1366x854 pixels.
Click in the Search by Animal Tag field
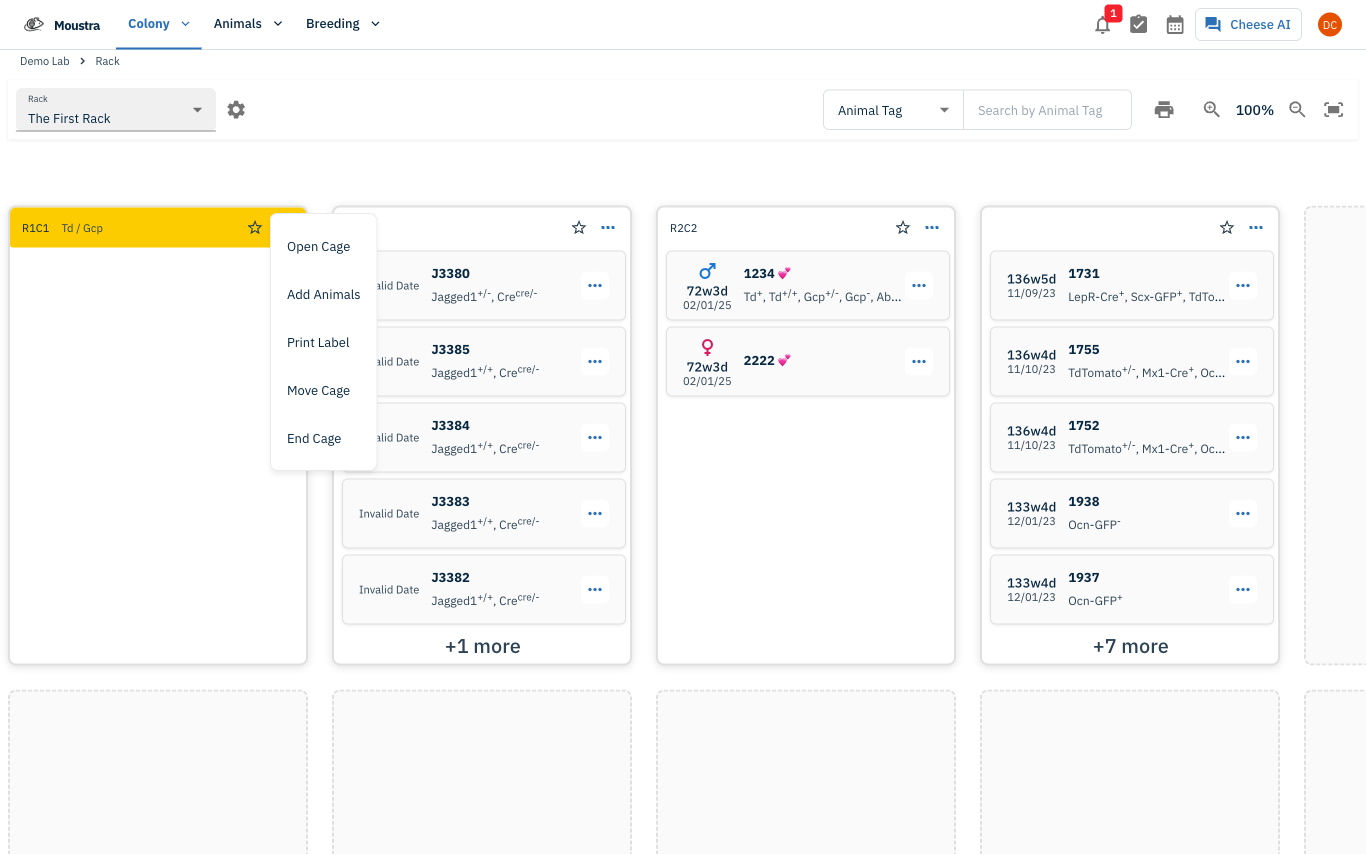coord(1047,110)
